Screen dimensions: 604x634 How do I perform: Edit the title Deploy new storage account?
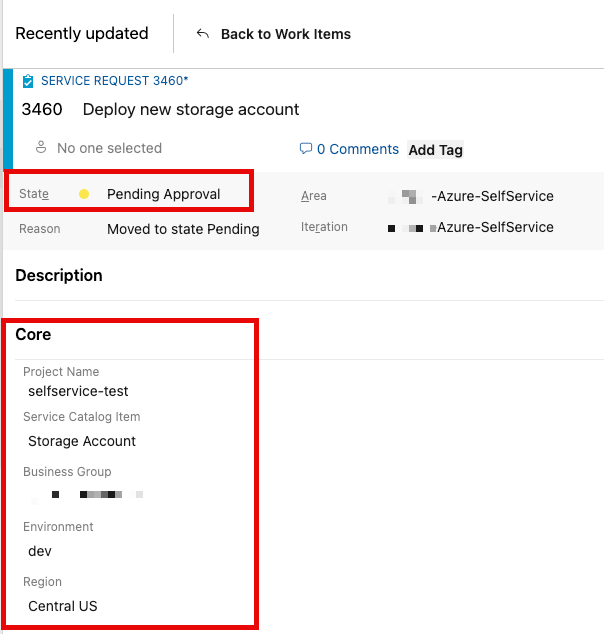191,110
